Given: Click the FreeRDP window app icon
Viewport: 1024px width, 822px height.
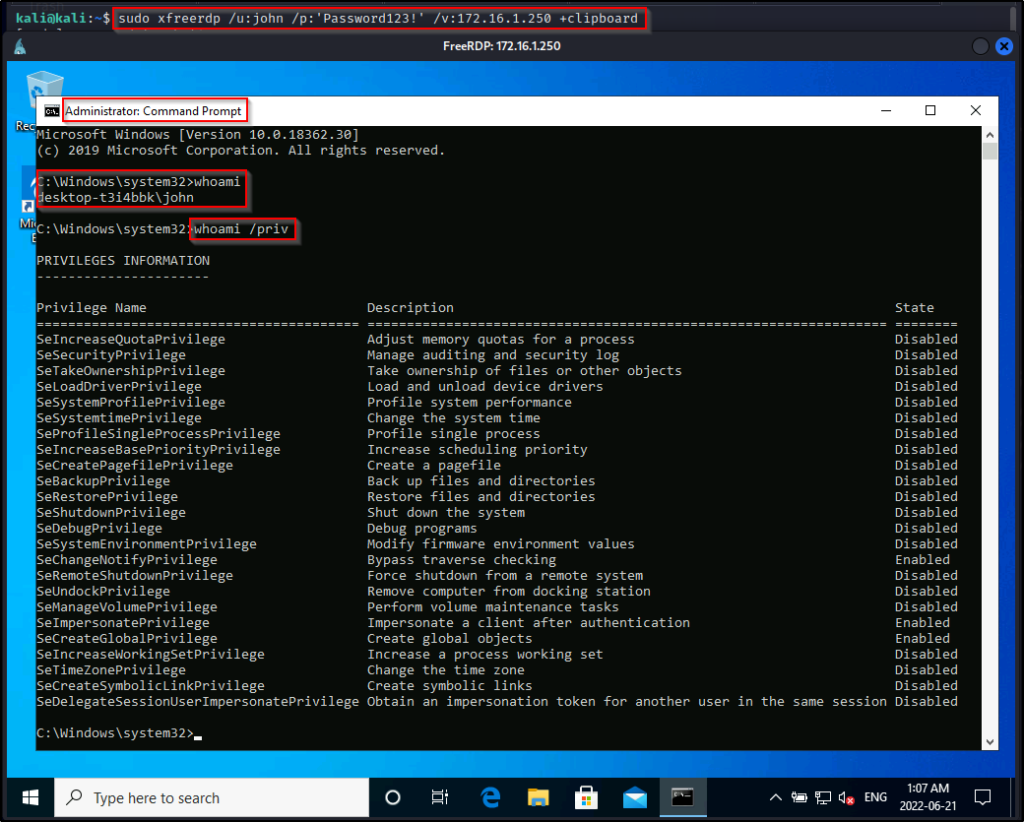Looking at the screenshot, I should pos(20,46).
